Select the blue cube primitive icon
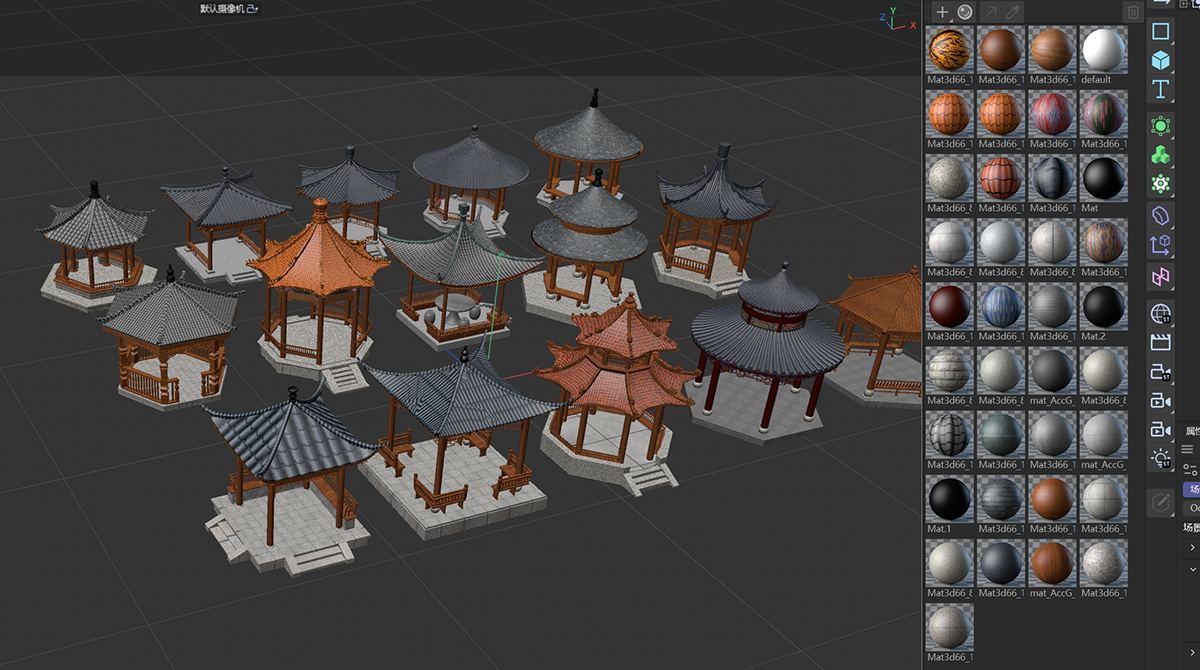Screen dimensions: 1200x670 [x=1160, y=60]
